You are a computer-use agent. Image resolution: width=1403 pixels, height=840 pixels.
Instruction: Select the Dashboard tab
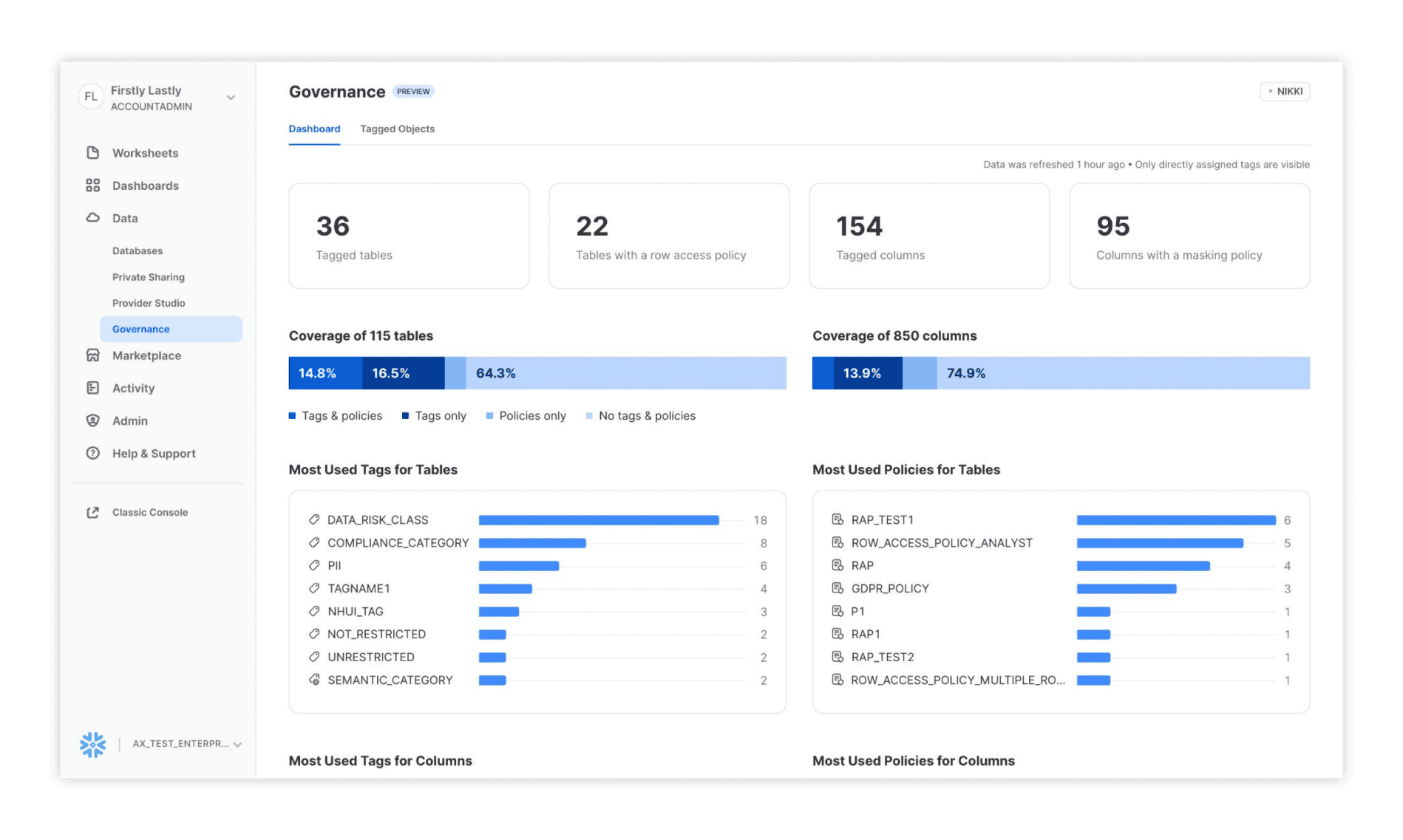(314, 129)
